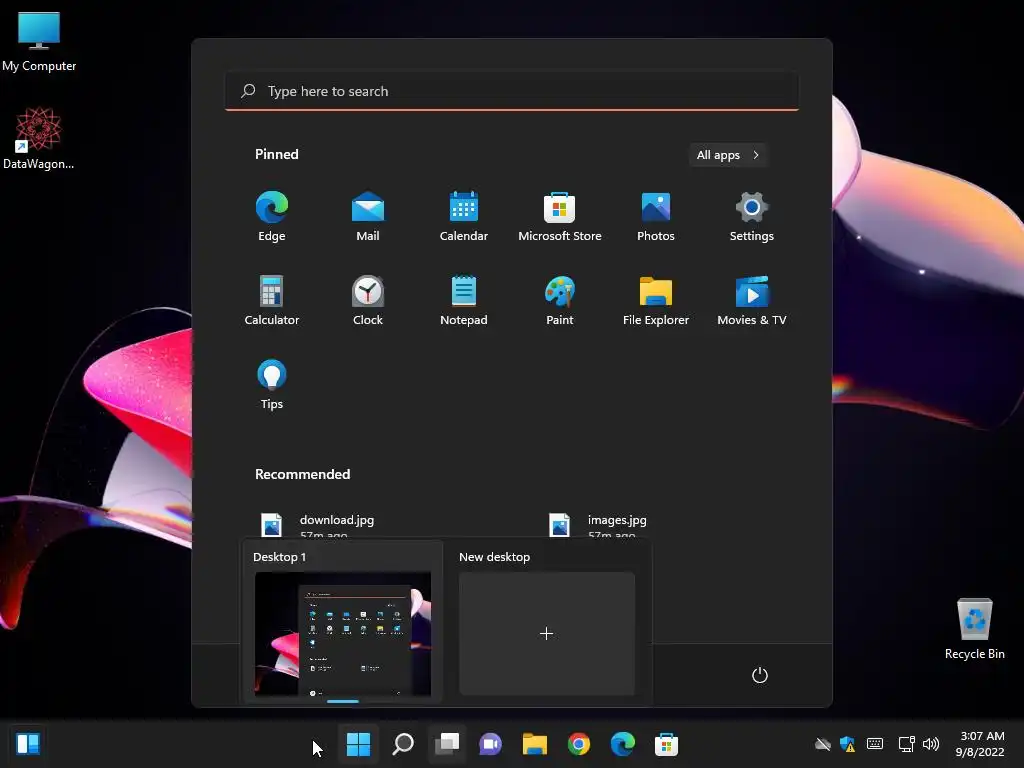Click the Task View taskbar icon

tap(447, 744)
